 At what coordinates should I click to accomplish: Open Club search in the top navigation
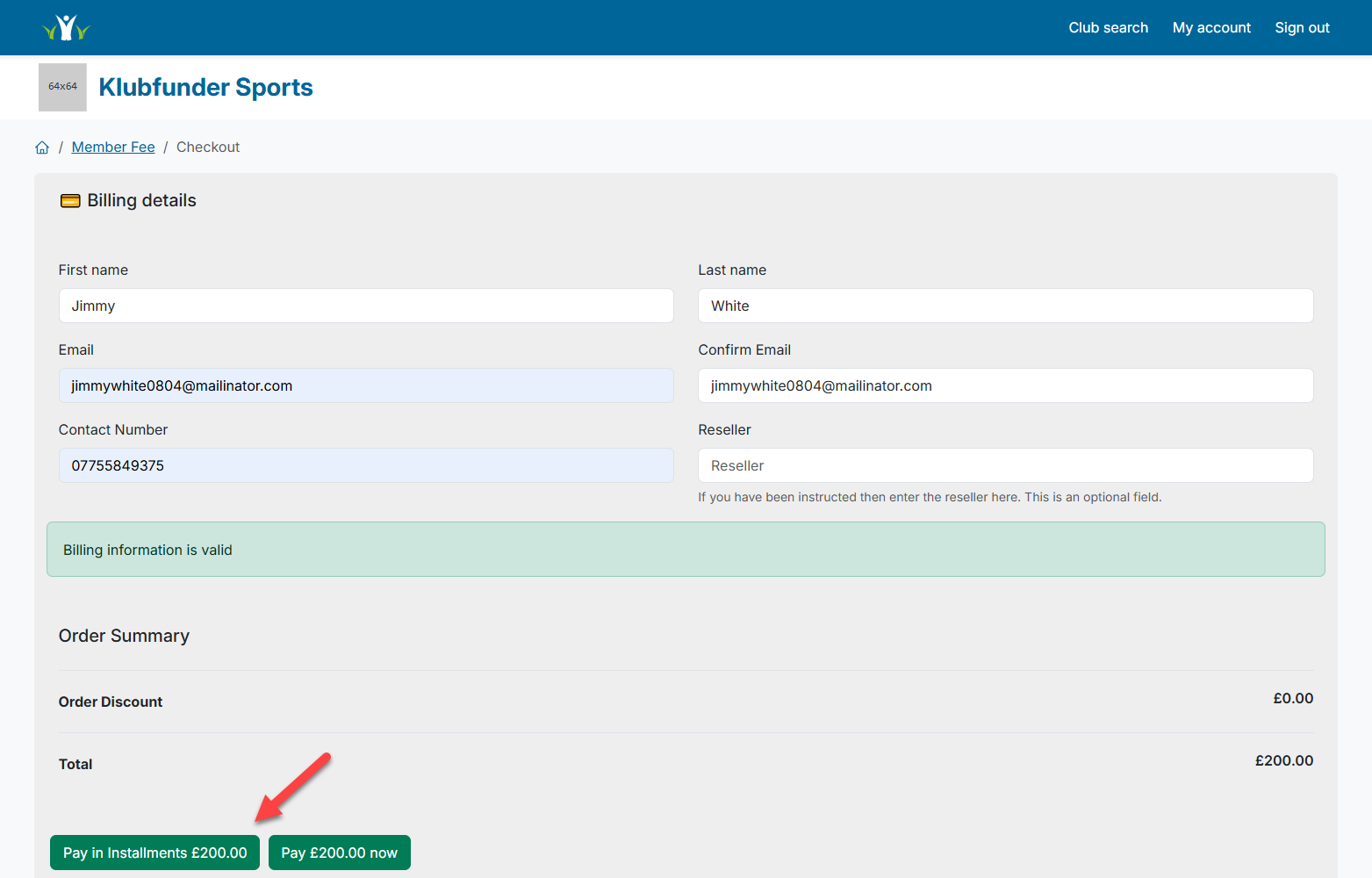tap(1108, 28)
